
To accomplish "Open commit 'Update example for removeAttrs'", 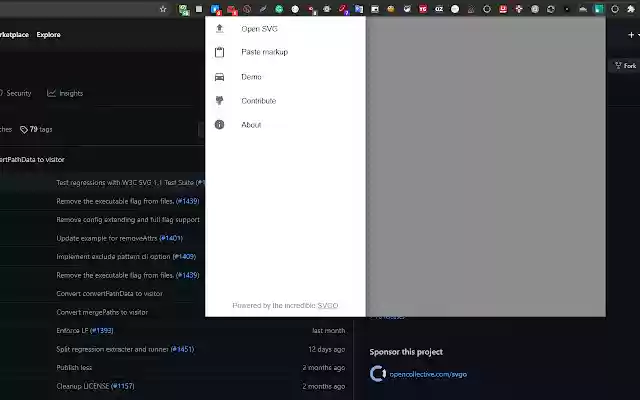I will 107,238.
